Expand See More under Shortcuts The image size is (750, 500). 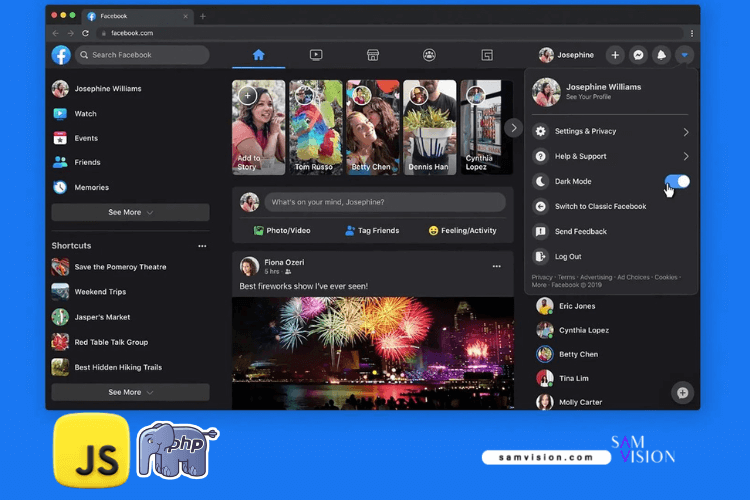coord(130,392)
